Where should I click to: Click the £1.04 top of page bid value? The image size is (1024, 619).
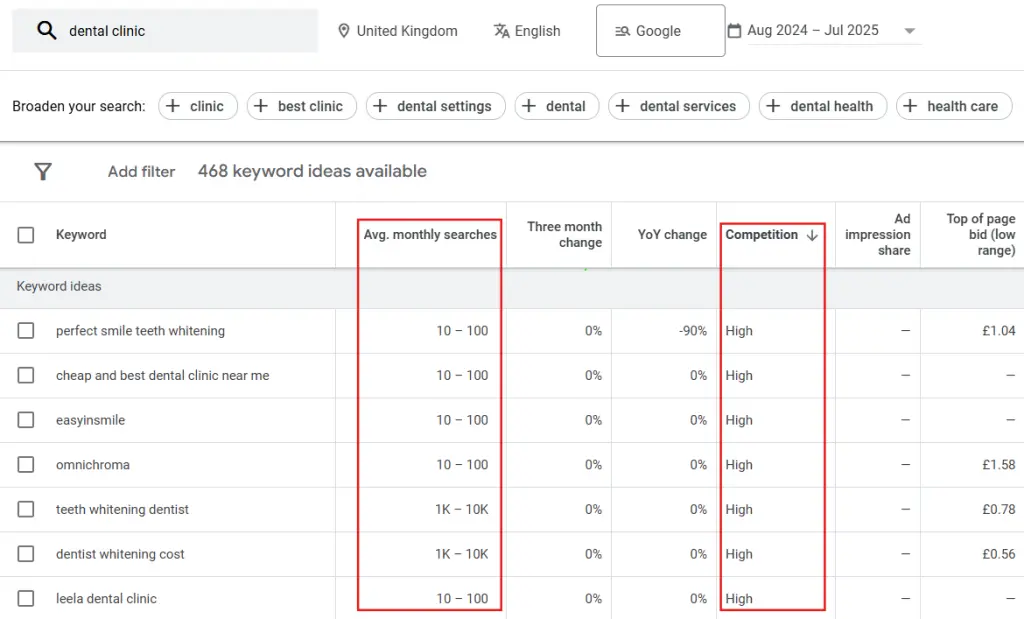click(1000, 330)
